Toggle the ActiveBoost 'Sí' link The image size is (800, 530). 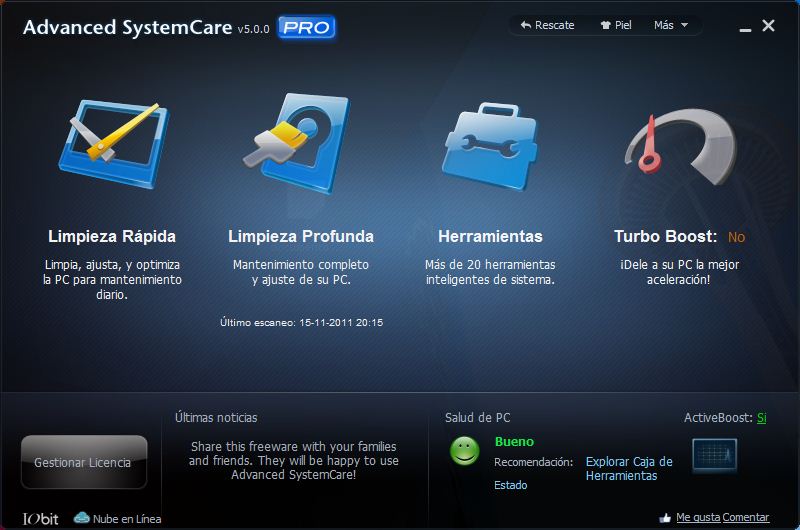click(761, 418)
